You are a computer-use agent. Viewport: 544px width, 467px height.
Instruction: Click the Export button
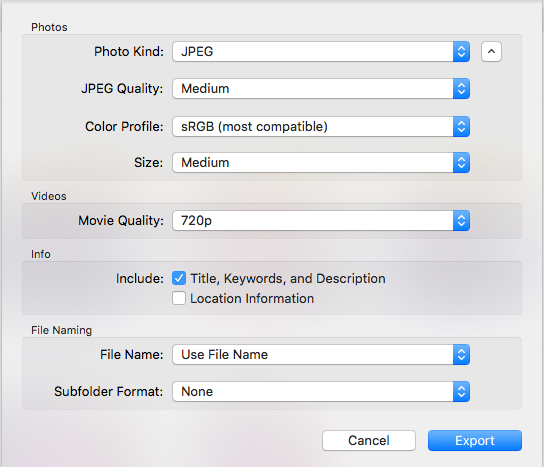pyautogui.click(x=475, y=441)
